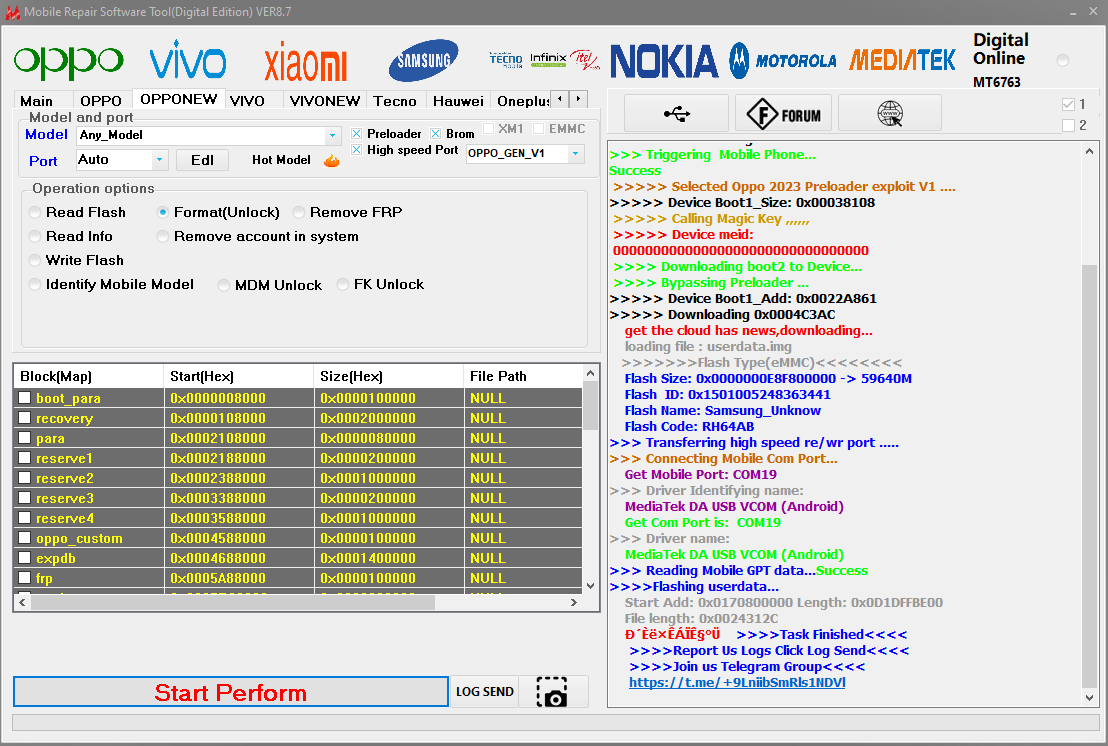
Task: Click the MediaTek brand logo
Action: coord(902,61)
